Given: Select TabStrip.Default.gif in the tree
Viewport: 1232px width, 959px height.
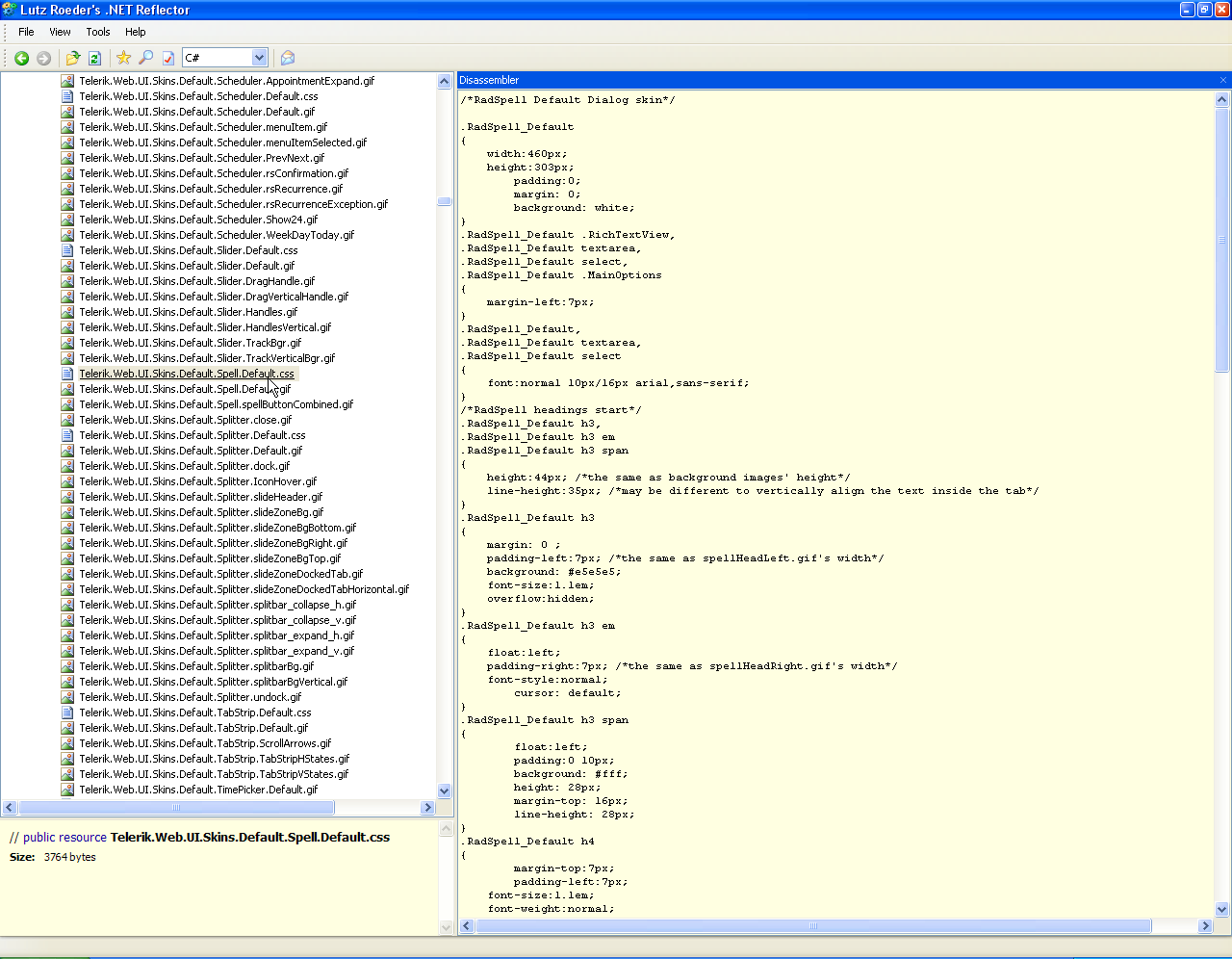Looking at the screenshot, I should [194, 728].
